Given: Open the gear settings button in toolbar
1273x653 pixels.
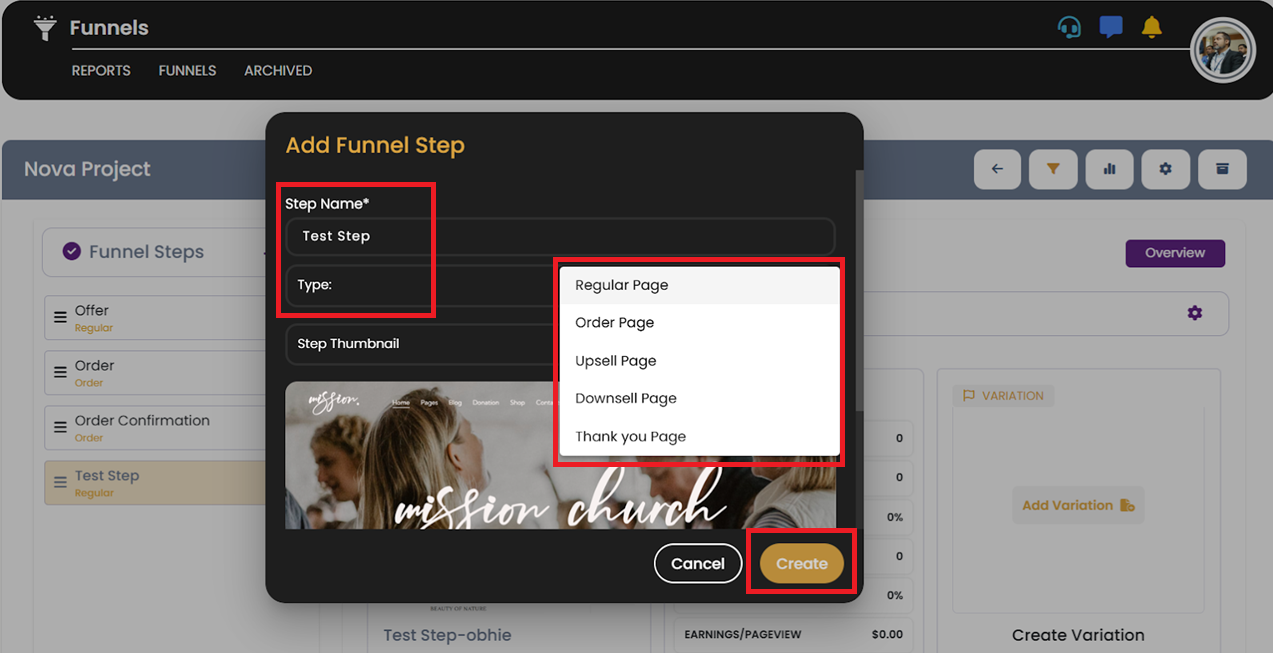Looking at the screenshot, I should click(1165, 169).
